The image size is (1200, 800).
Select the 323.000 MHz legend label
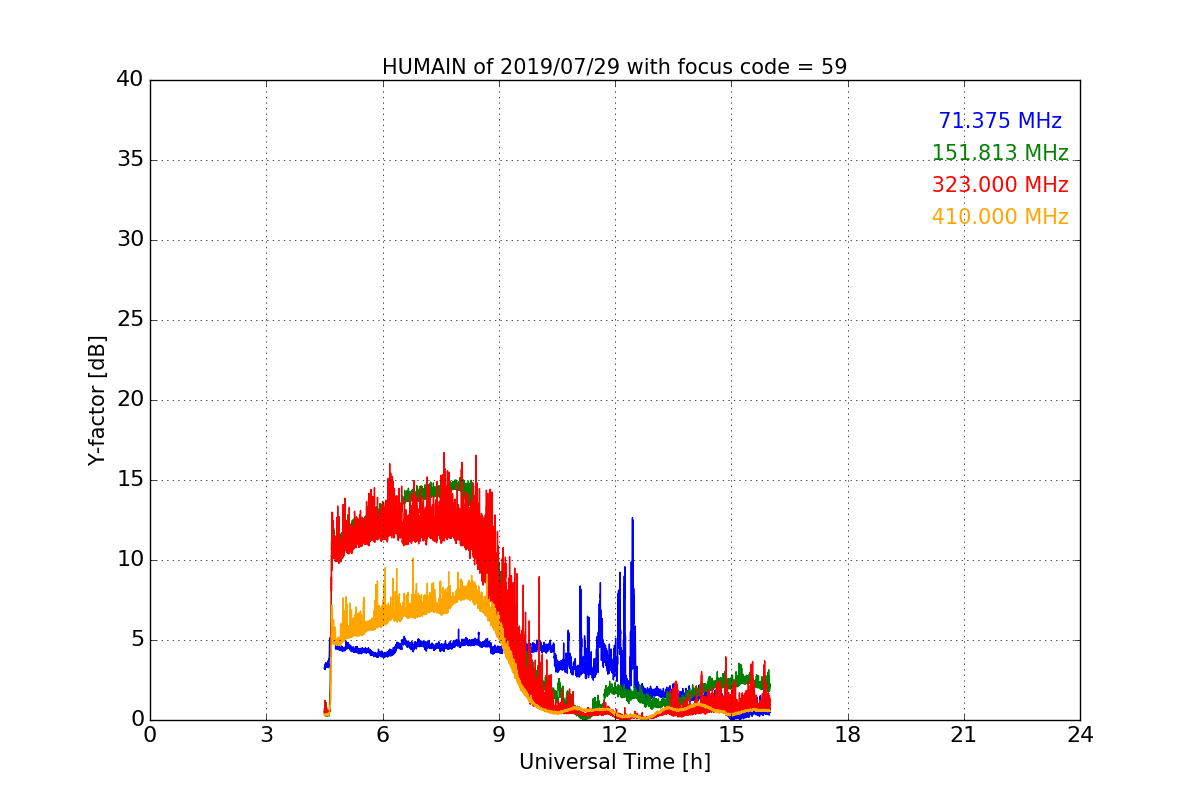[x=1000, y=185]
